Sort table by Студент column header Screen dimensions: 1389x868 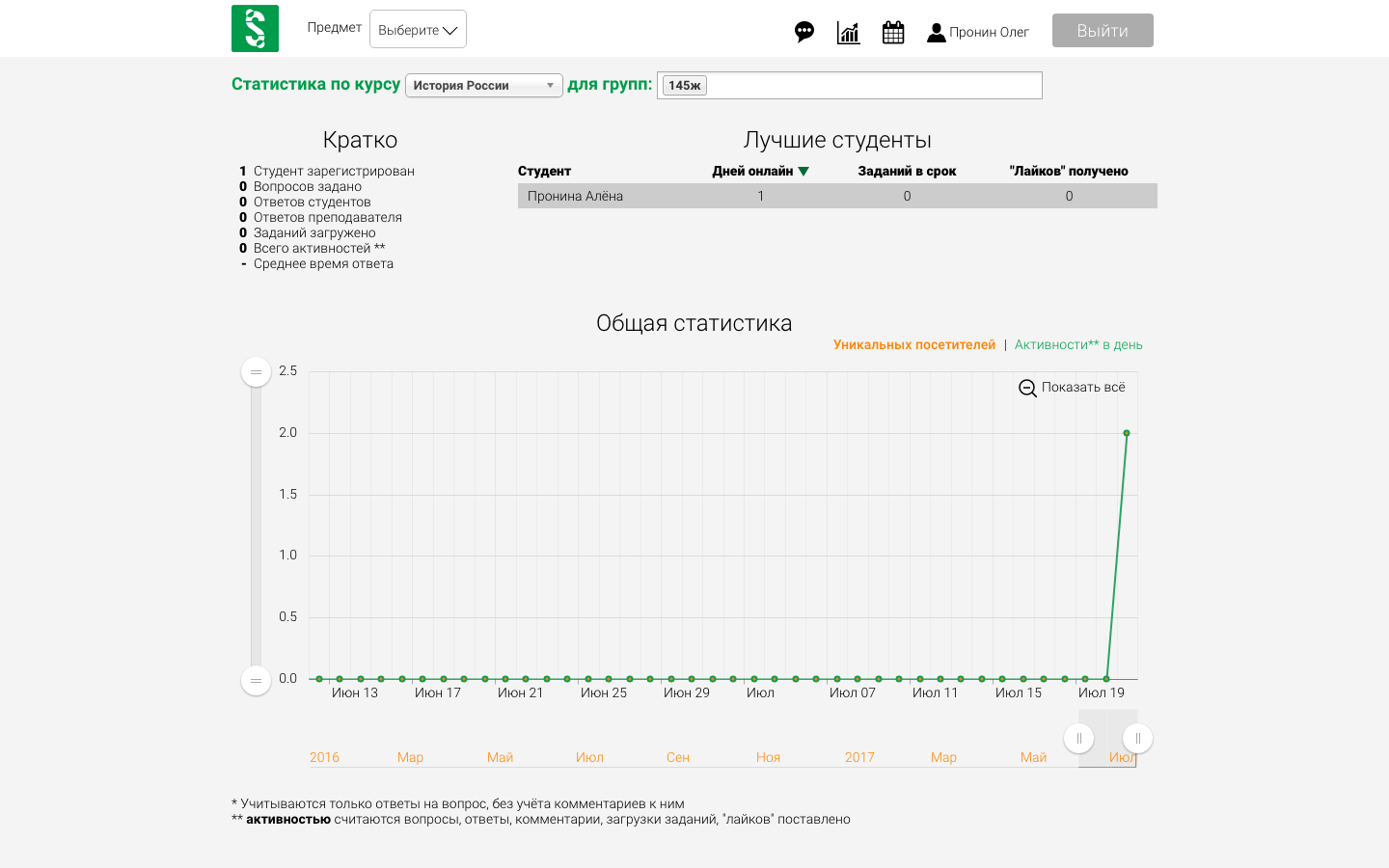coord(544,171)
